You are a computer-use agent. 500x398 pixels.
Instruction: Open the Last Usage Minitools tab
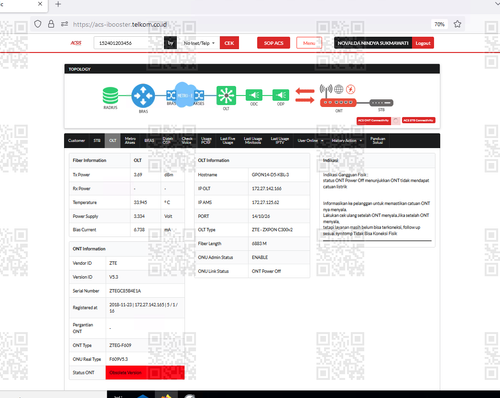click(x=253, y=141)
